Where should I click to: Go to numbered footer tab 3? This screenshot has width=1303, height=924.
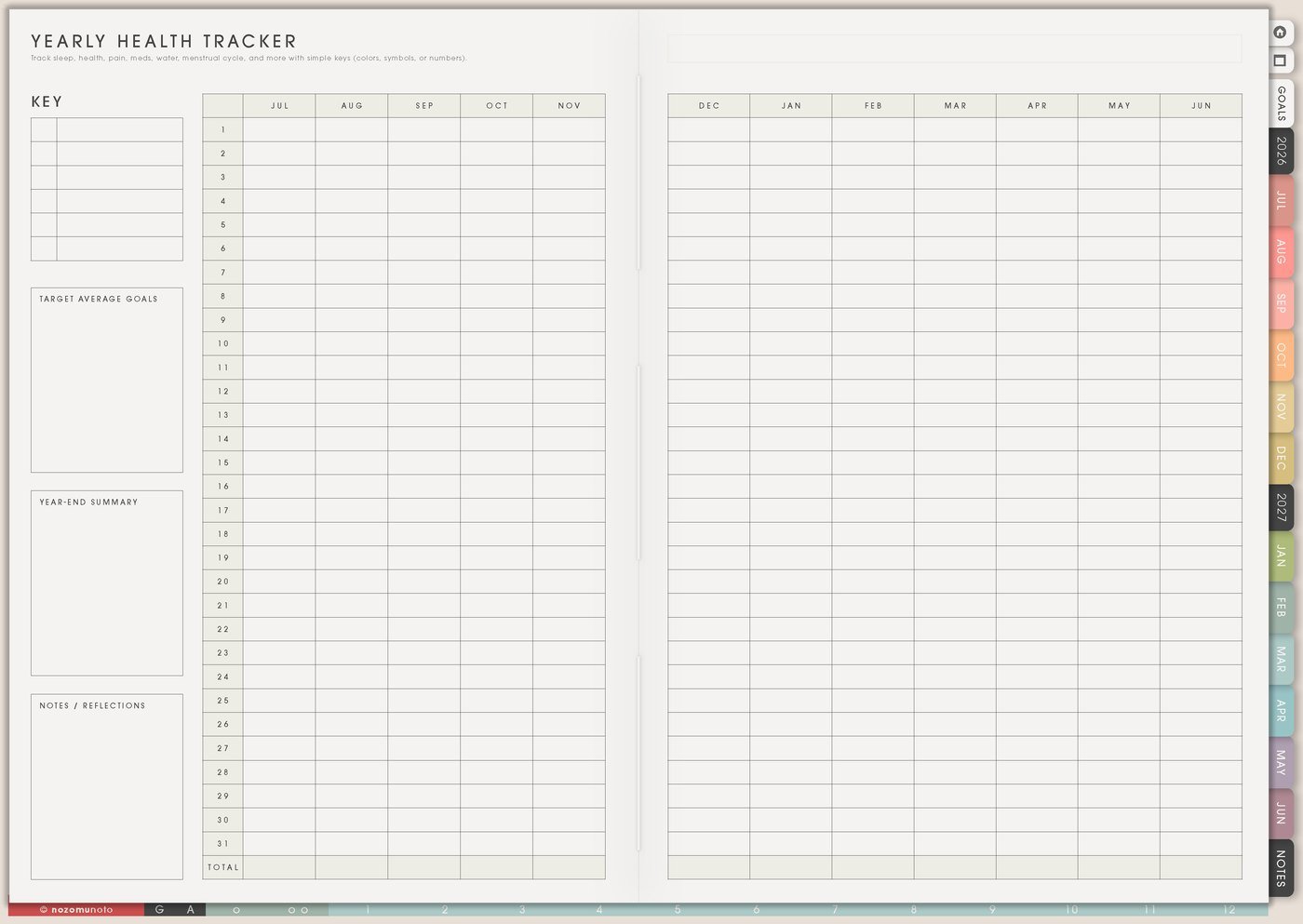click(522, 910)
